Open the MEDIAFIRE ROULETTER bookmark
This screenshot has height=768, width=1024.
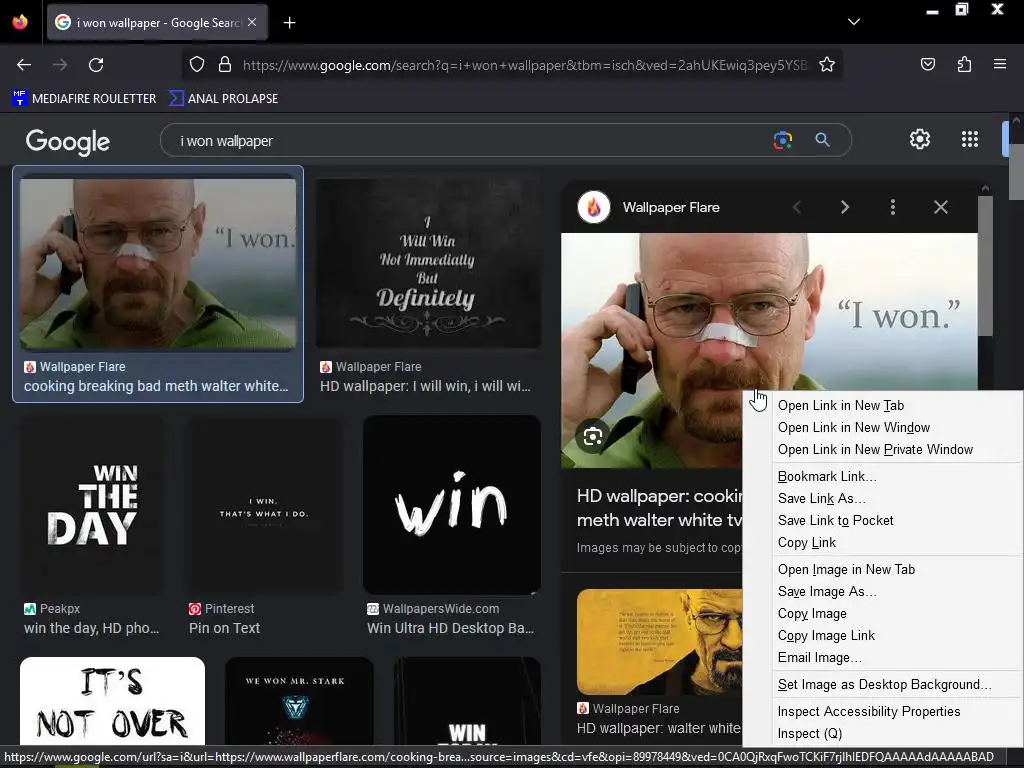click(84, 99)
